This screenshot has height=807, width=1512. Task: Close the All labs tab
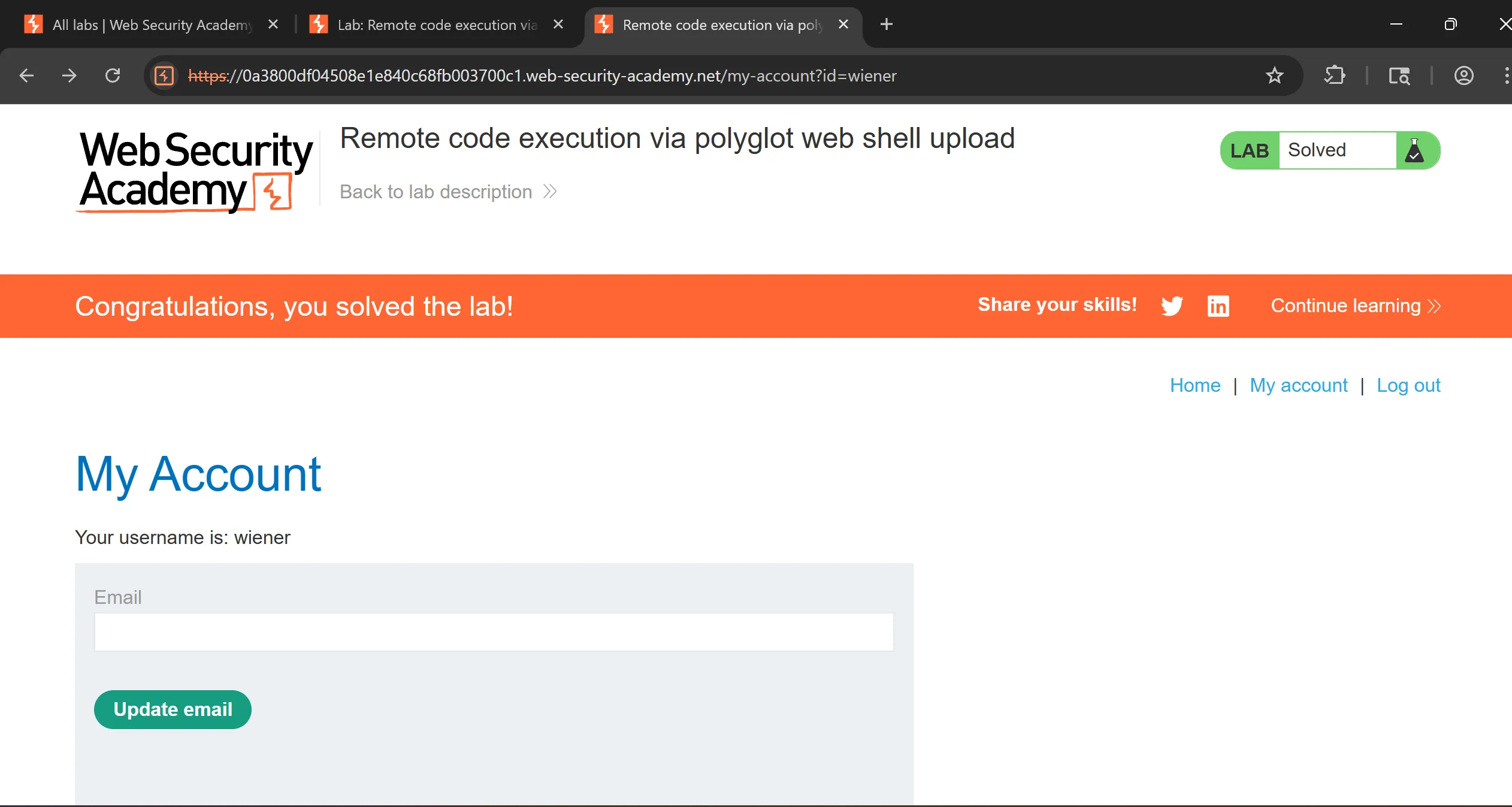point(273,25)
